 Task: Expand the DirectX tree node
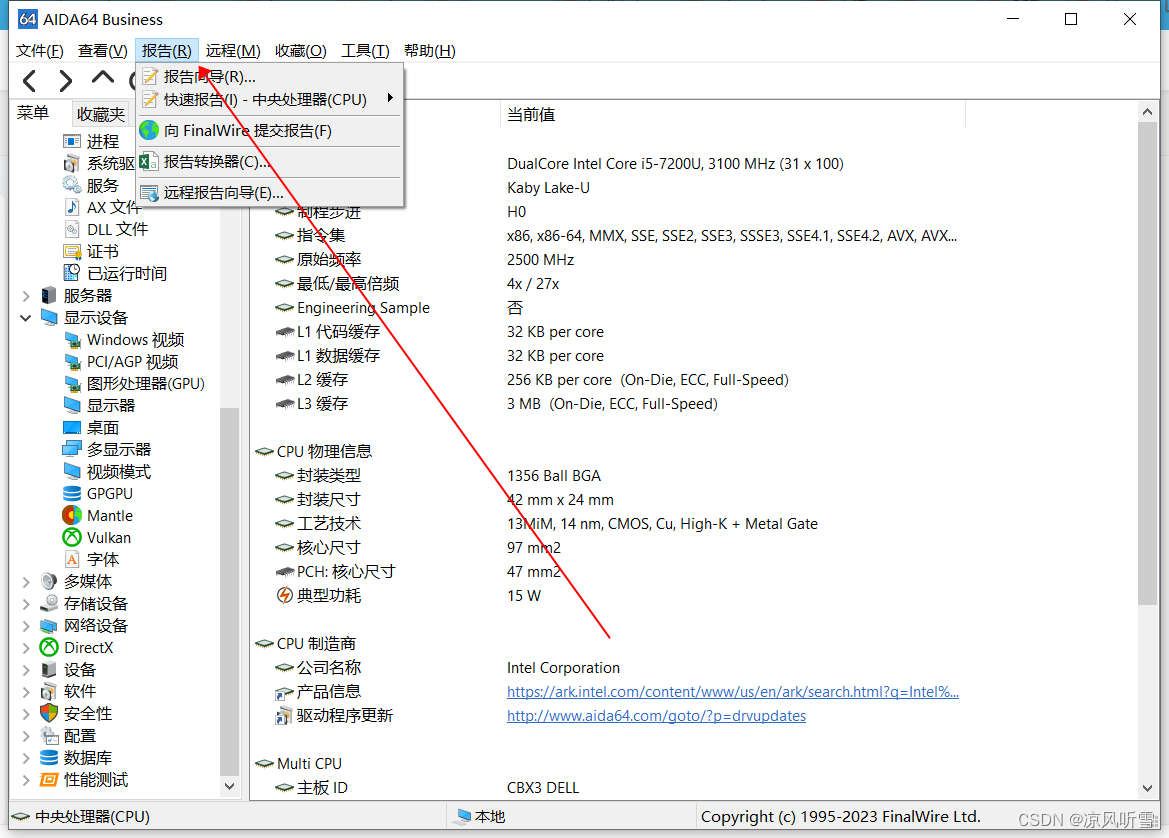click(x=26, y=648)
